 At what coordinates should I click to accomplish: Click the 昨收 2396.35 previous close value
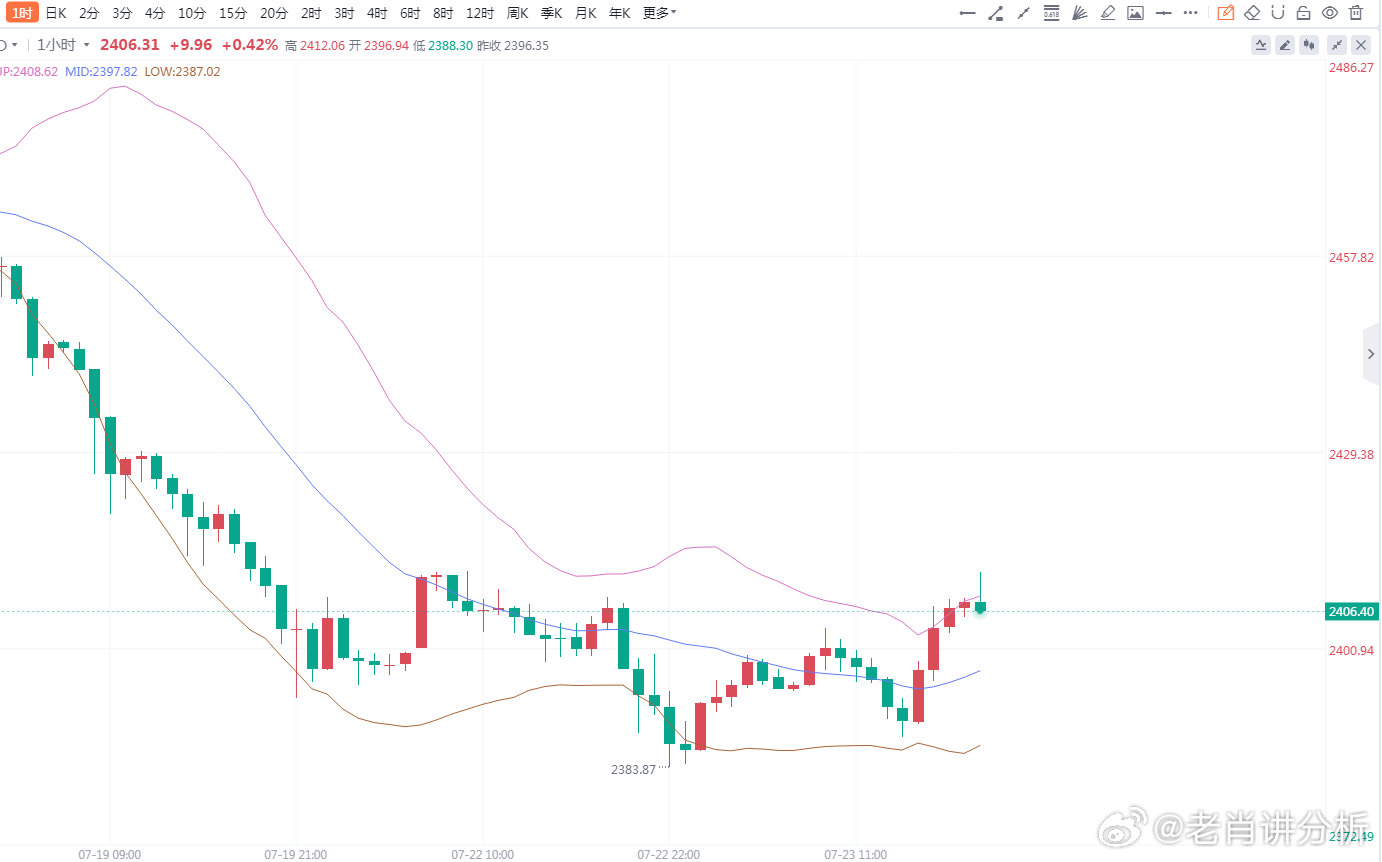pyautogui.click(x=513, y=45)
